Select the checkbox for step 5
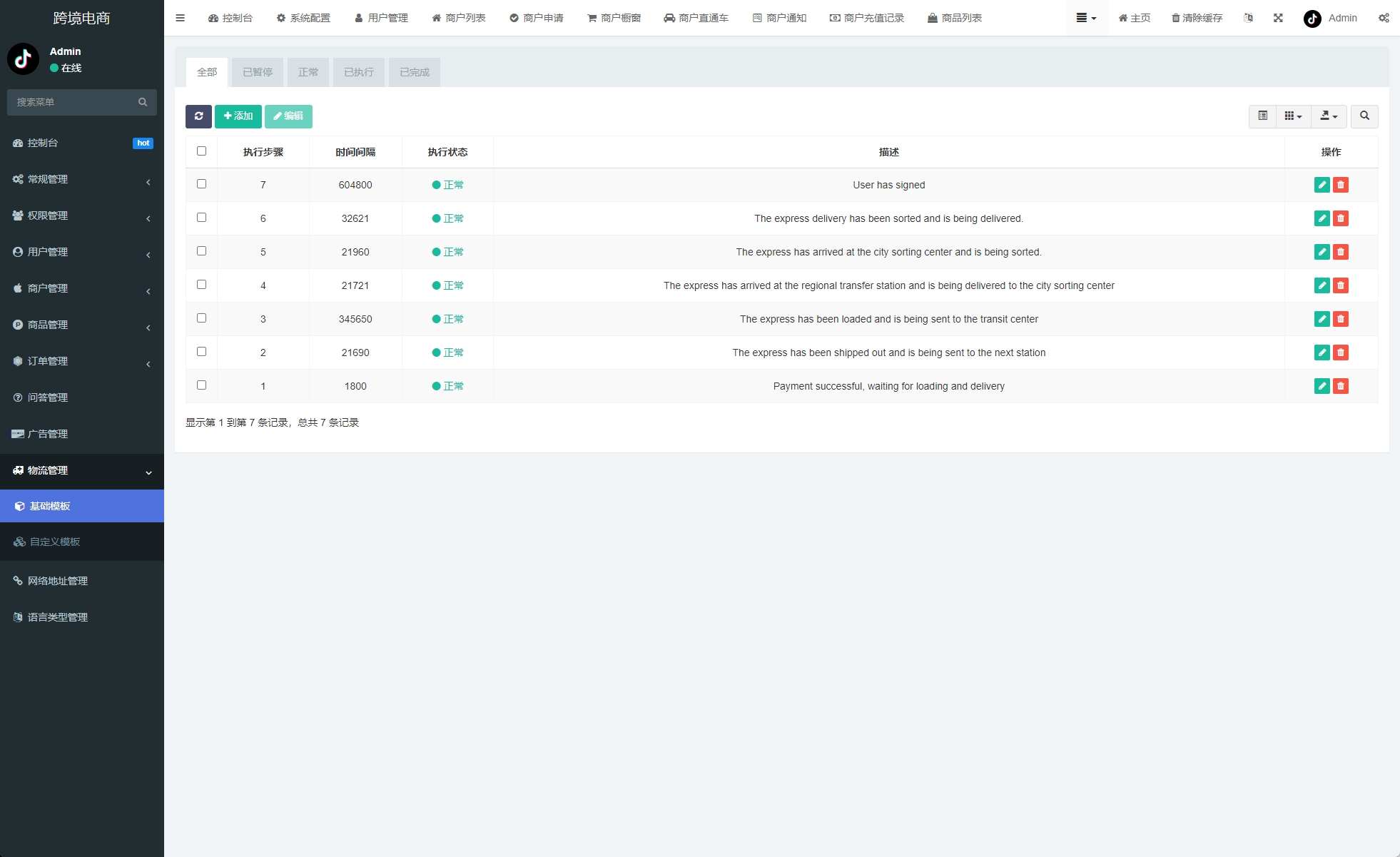The image size is (1400, 857). (x=201, y=251)
